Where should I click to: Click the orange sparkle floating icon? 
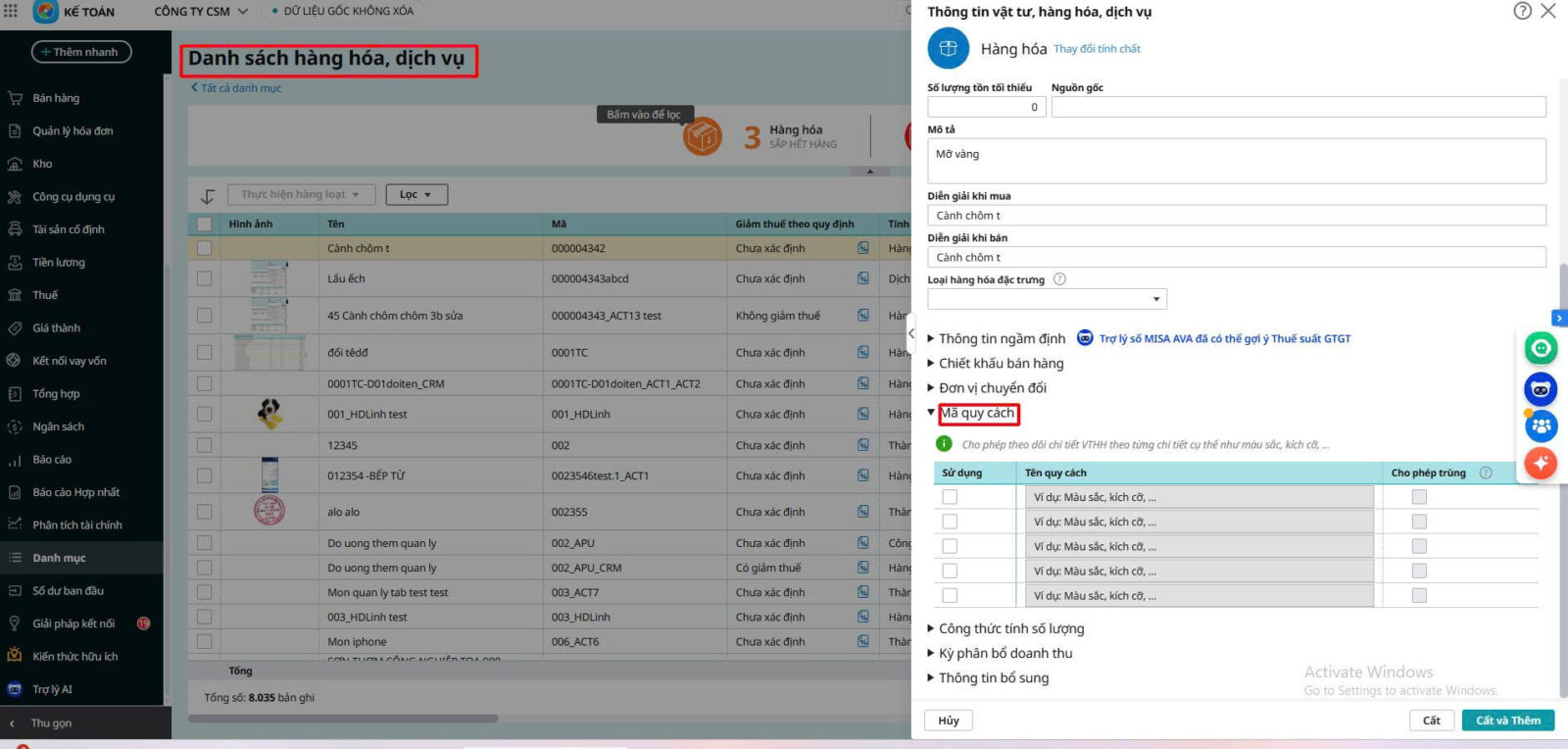[1541, 463]
